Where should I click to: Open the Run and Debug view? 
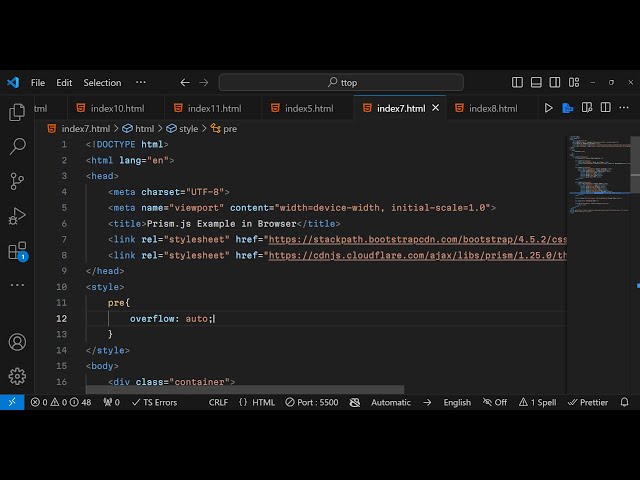point(17,216)
